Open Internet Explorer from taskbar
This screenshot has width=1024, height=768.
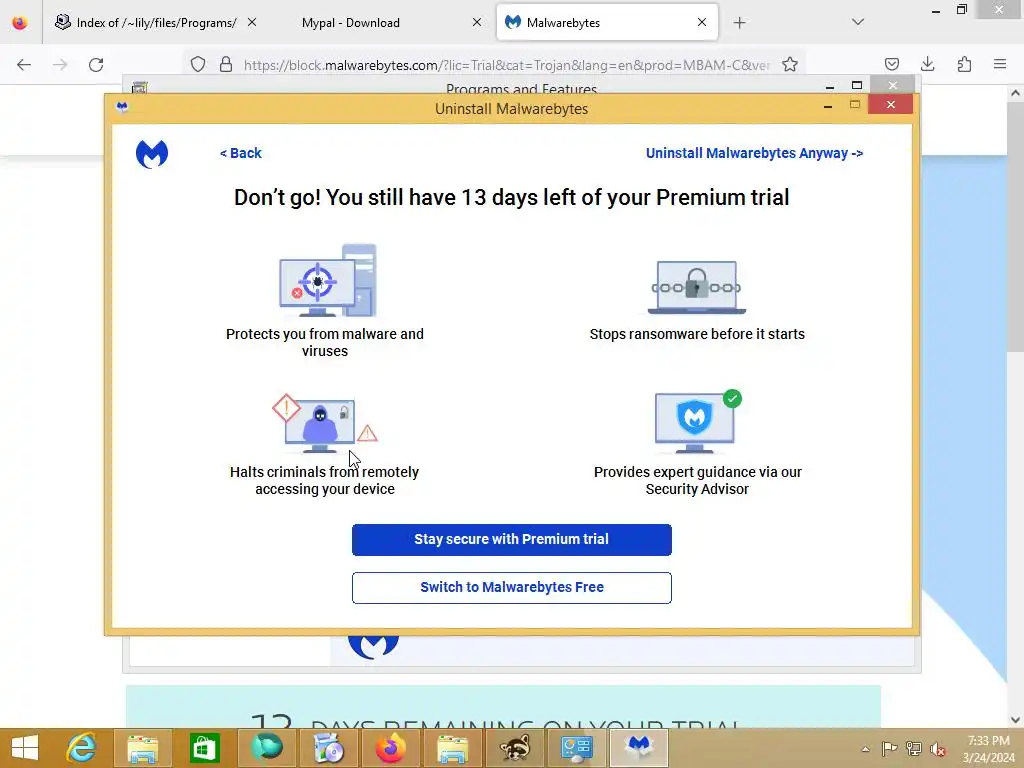(82, 748)
